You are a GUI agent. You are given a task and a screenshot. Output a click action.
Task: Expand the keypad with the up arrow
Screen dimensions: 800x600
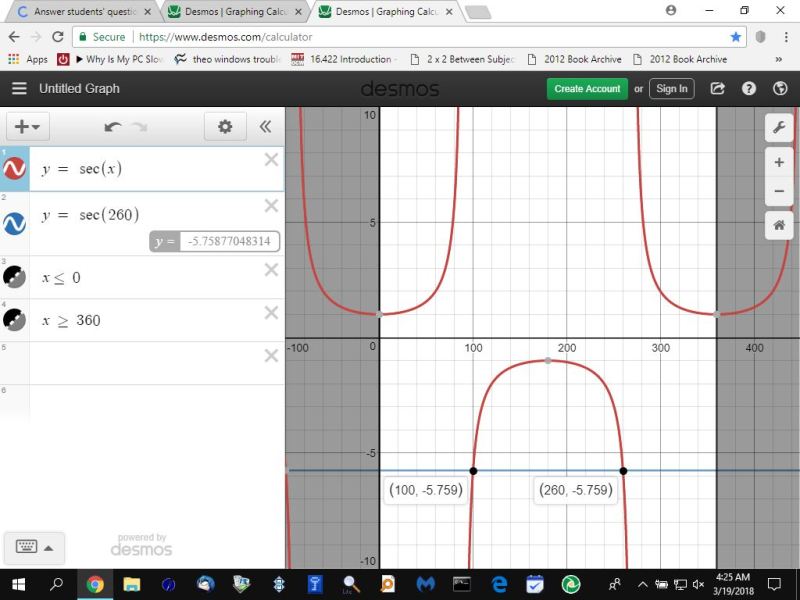coord(48,548)
